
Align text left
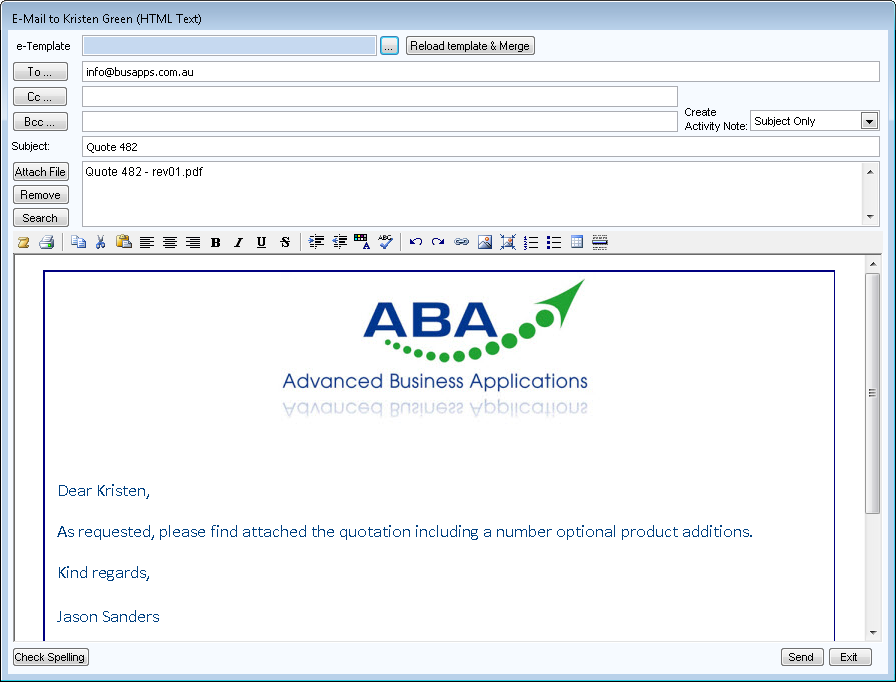pyautogui.click(x=147, y=243)
